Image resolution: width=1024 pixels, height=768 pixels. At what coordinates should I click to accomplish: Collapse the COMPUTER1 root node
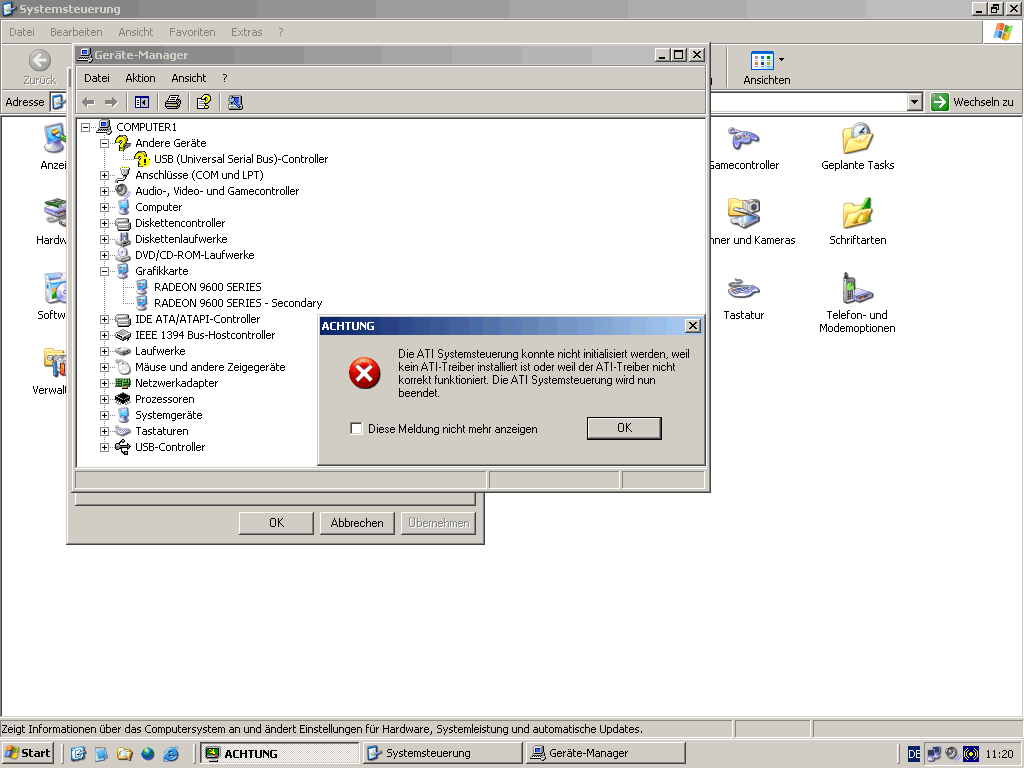click(86, 127)
